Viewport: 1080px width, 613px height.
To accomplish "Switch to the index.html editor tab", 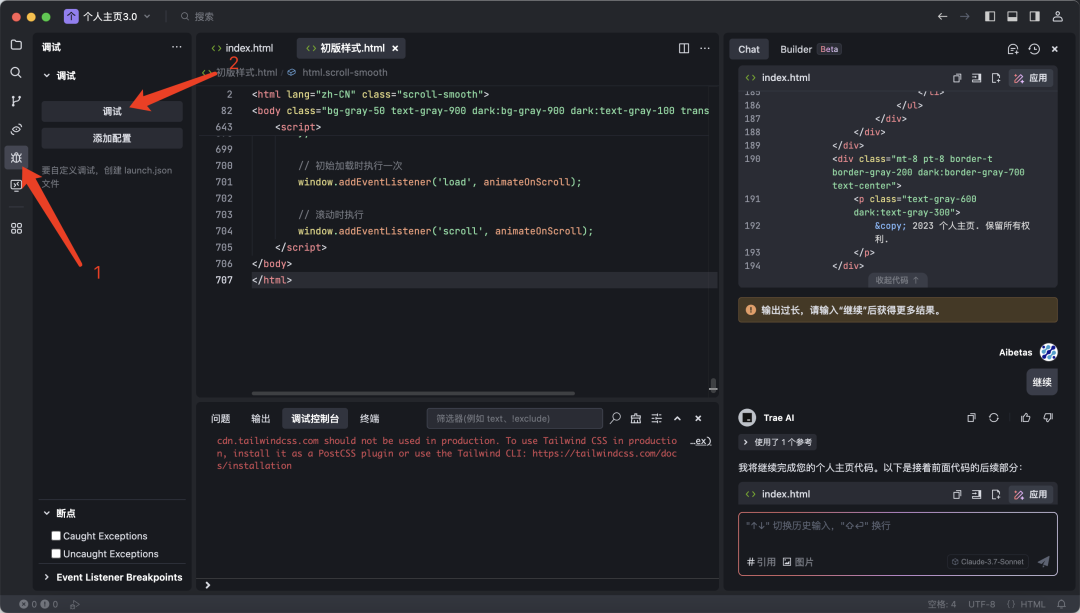I will (242, 48).
